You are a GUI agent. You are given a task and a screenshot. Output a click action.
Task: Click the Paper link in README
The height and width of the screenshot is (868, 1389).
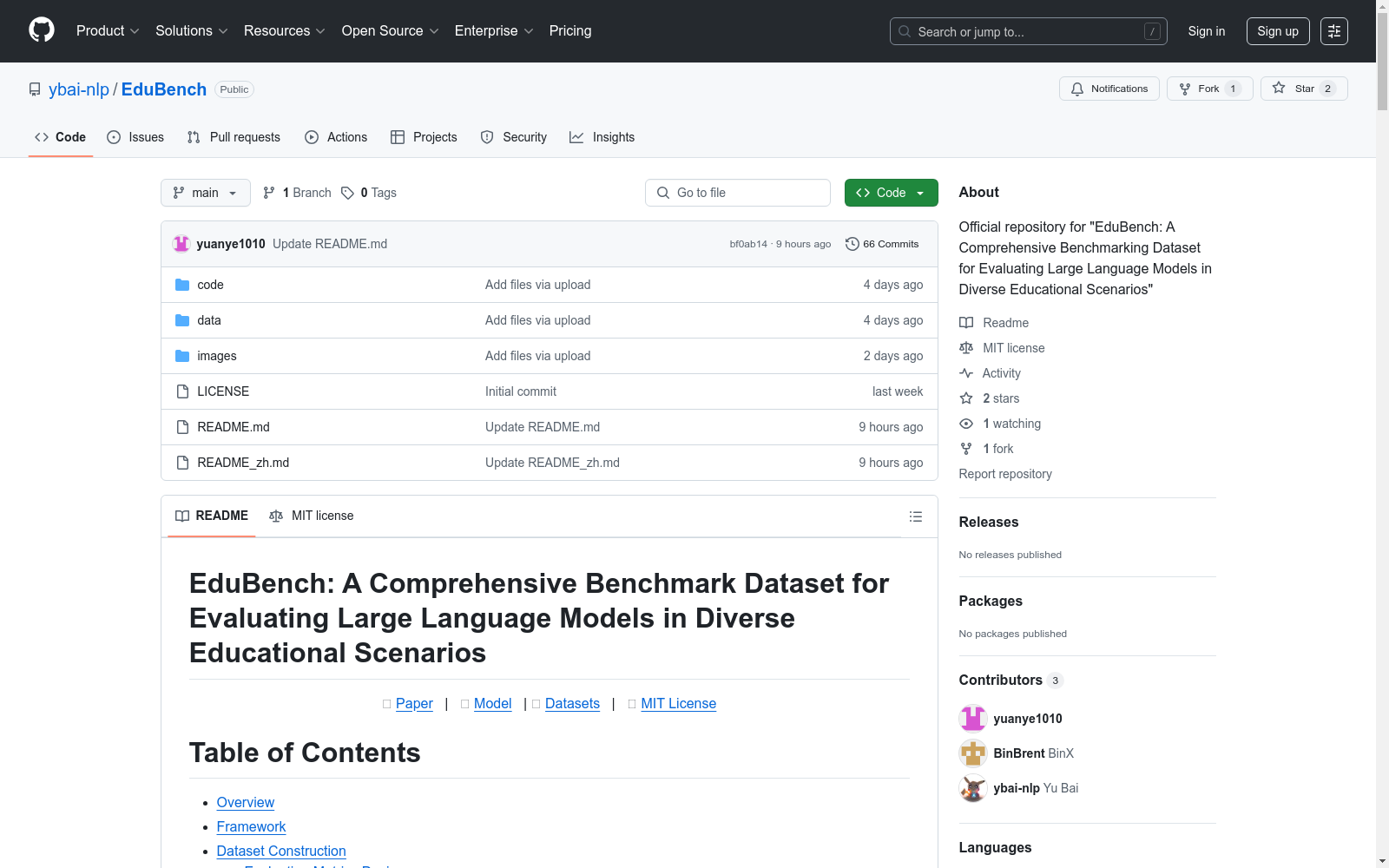click(414, 703)
